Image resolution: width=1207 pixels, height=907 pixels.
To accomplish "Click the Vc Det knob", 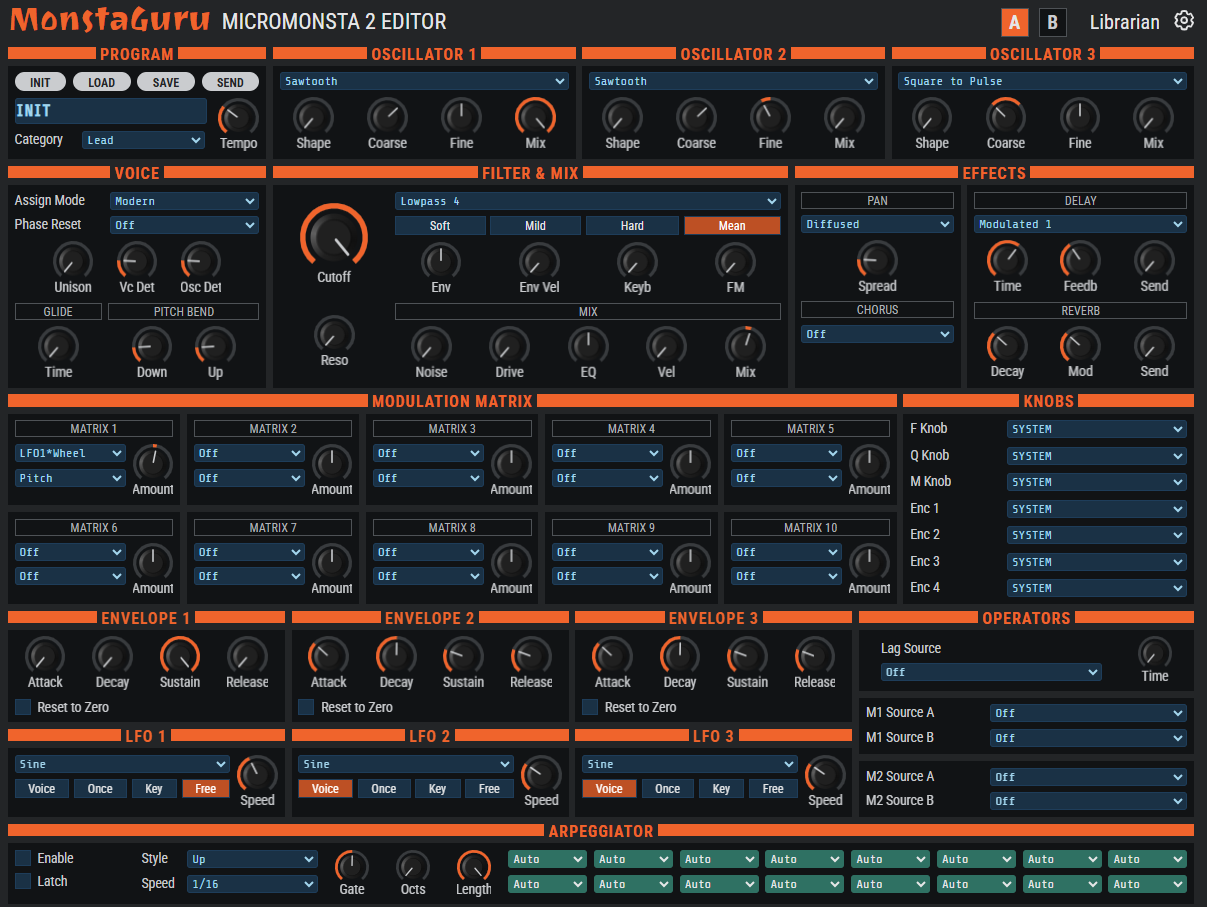I will point(137,261).
